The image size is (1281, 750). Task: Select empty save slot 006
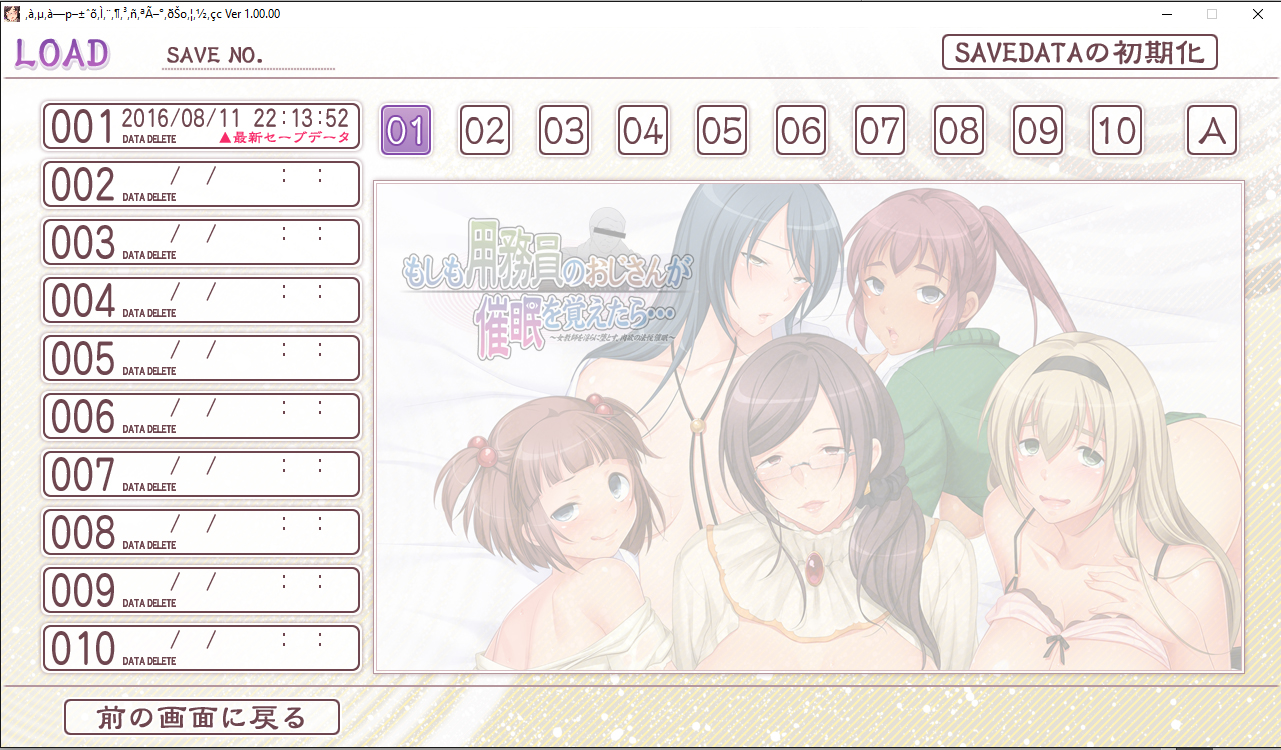[201, 416]
